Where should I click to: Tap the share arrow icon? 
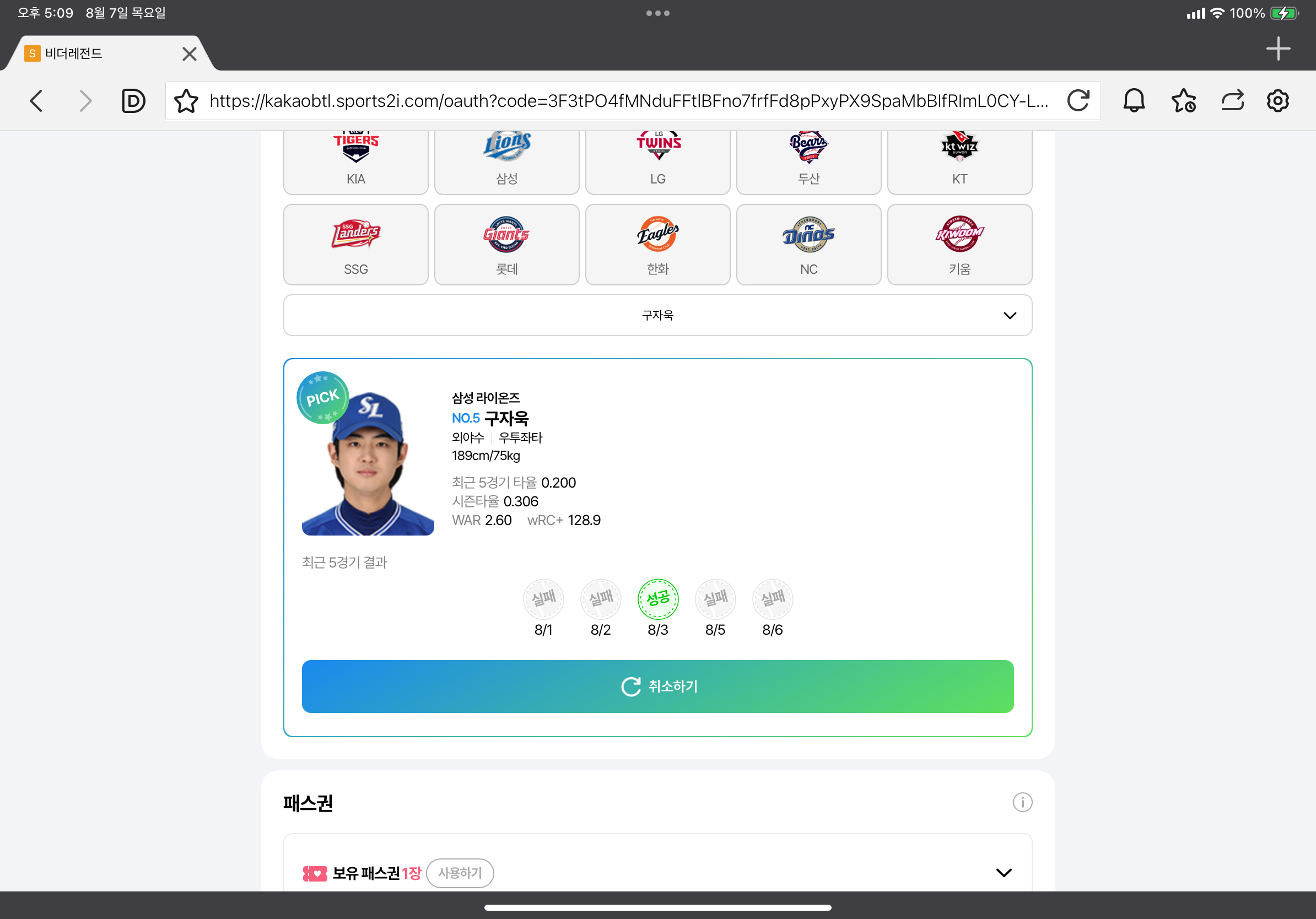point(1232,101)
